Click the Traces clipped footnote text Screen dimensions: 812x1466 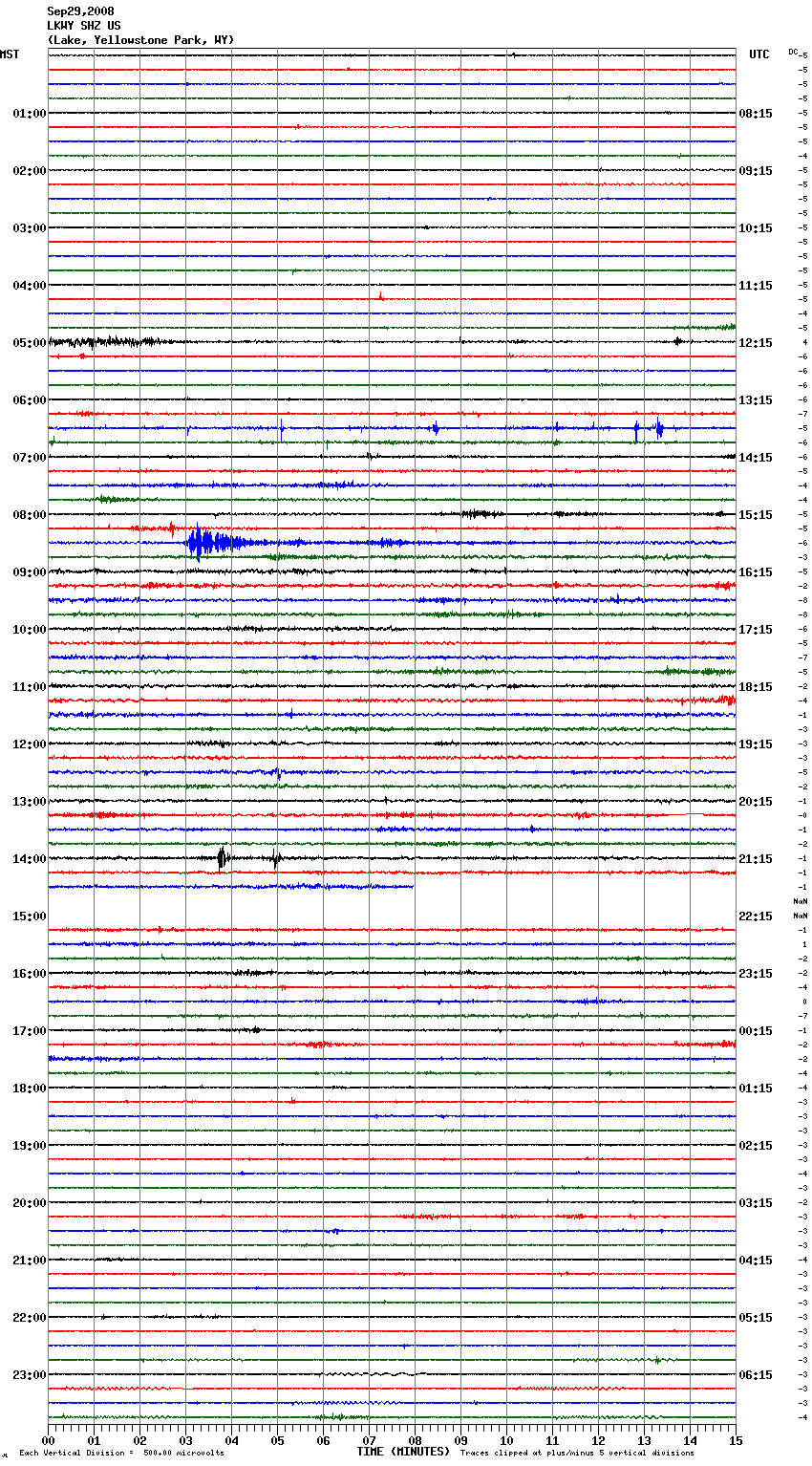point(577,1454)
